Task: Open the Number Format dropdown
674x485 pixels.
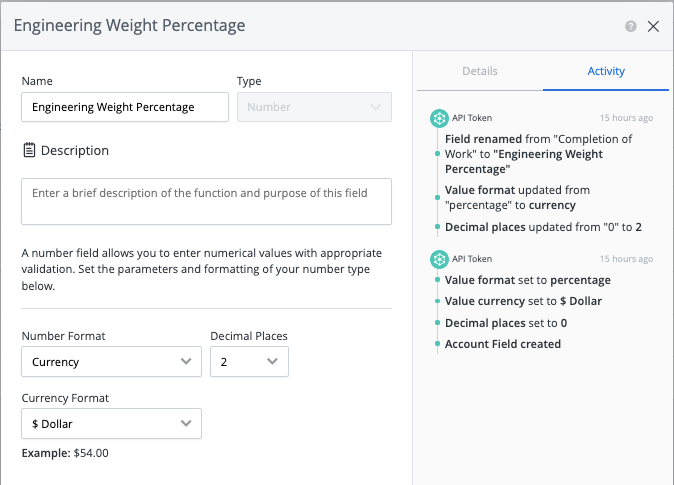Action: point(111,362)
